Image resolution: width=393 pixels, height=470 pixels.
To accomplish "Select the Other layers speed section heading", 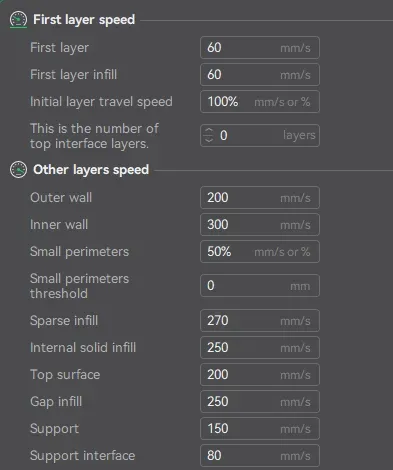I will coord(91,170).
